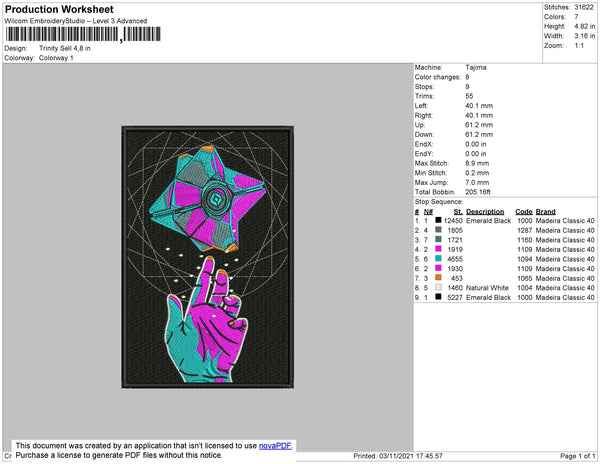Select the black swatch in stop 9
The image size is (600, 464).
(x=438, y=297)
